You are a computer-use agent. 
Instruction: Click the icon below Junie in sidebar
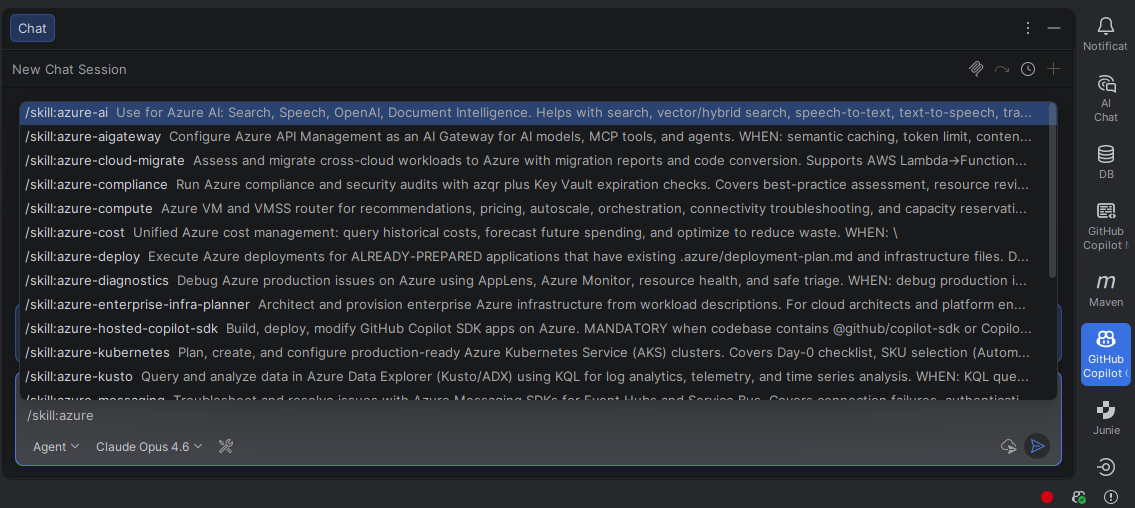1105,467
